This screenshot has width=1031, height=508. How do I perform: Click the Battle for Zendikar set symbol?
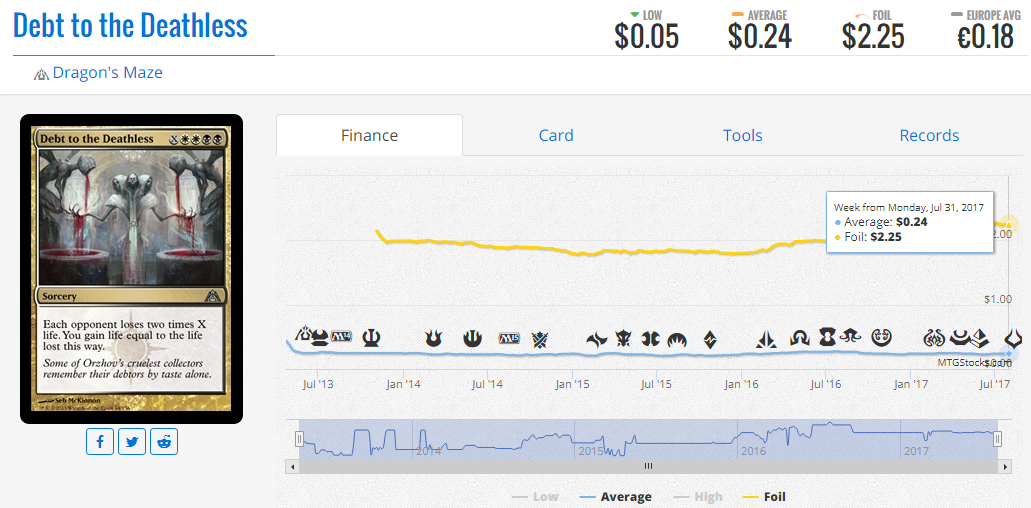(710, 340)
